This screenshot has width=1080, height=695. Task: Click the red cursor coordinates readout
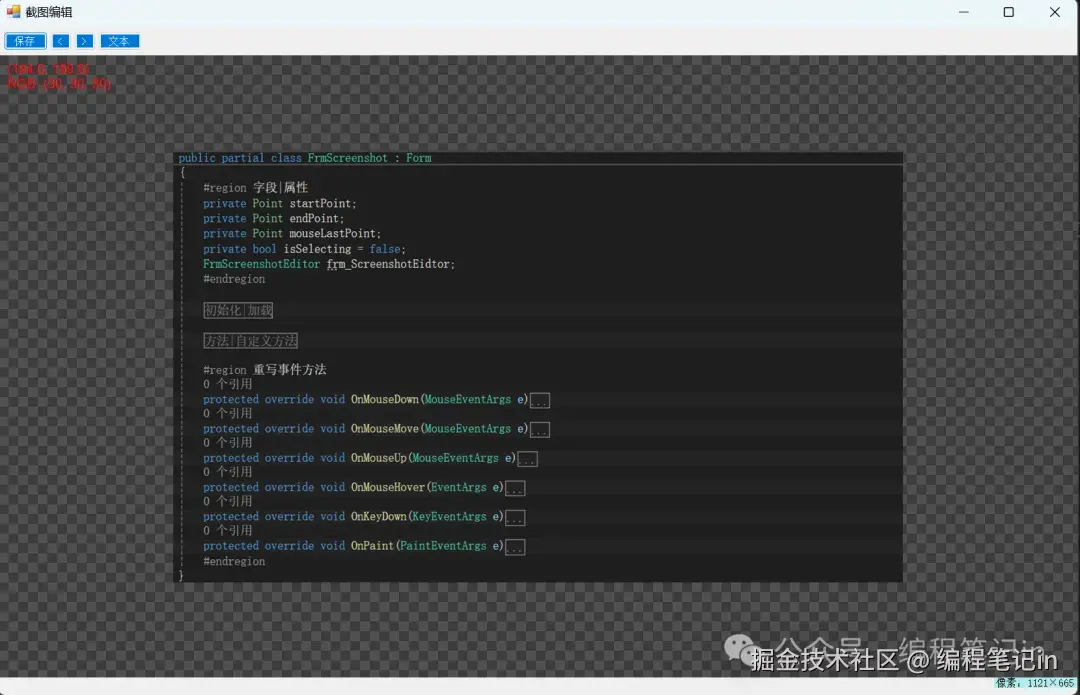[48, 70]
